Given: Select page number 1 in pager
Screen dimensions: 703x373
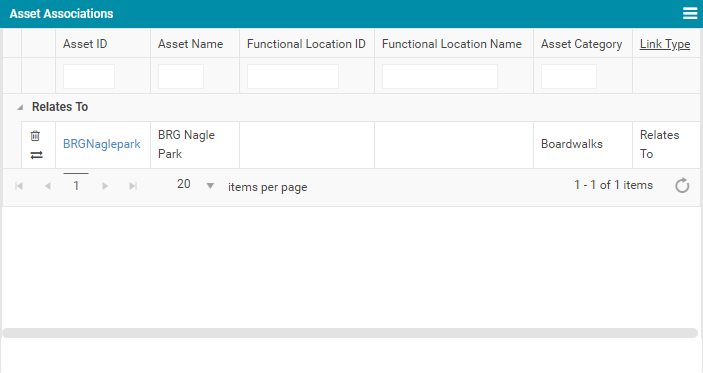Looking at the screenshot, I should [76, 186].
